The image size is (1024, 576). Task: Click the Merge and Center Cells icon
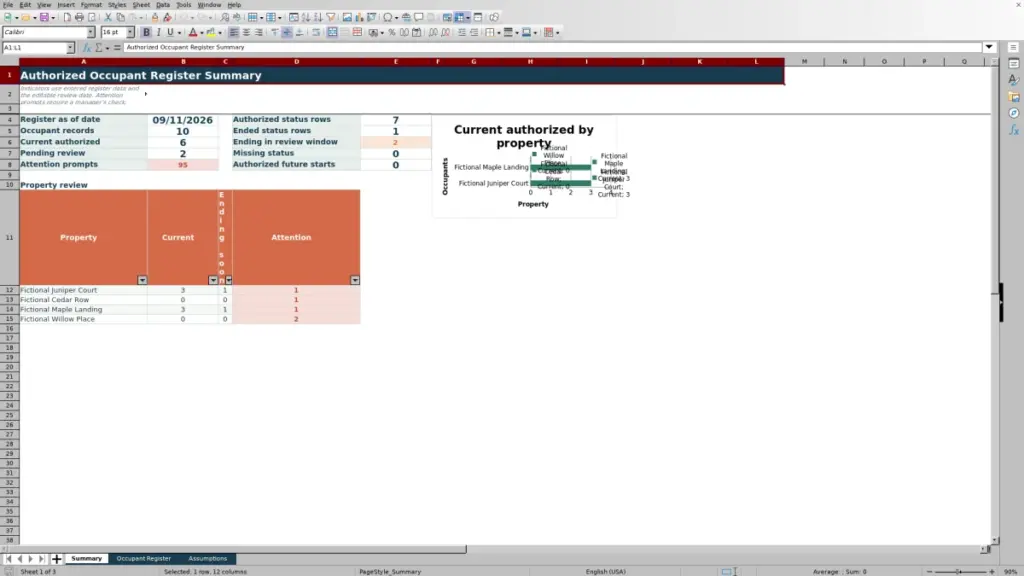pos(332,33)
